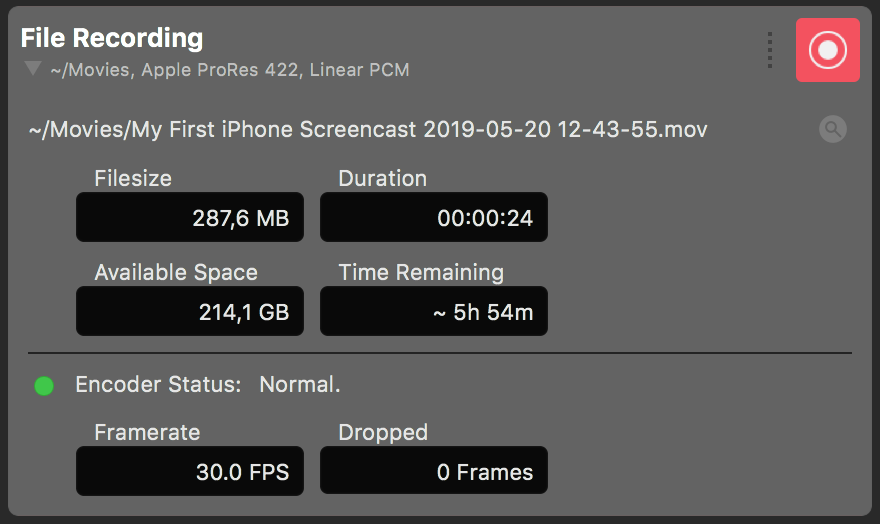Image resolution: width=880 pixels, height=524 pixels.
Task: Click the red record button
Action: [827, 50]
